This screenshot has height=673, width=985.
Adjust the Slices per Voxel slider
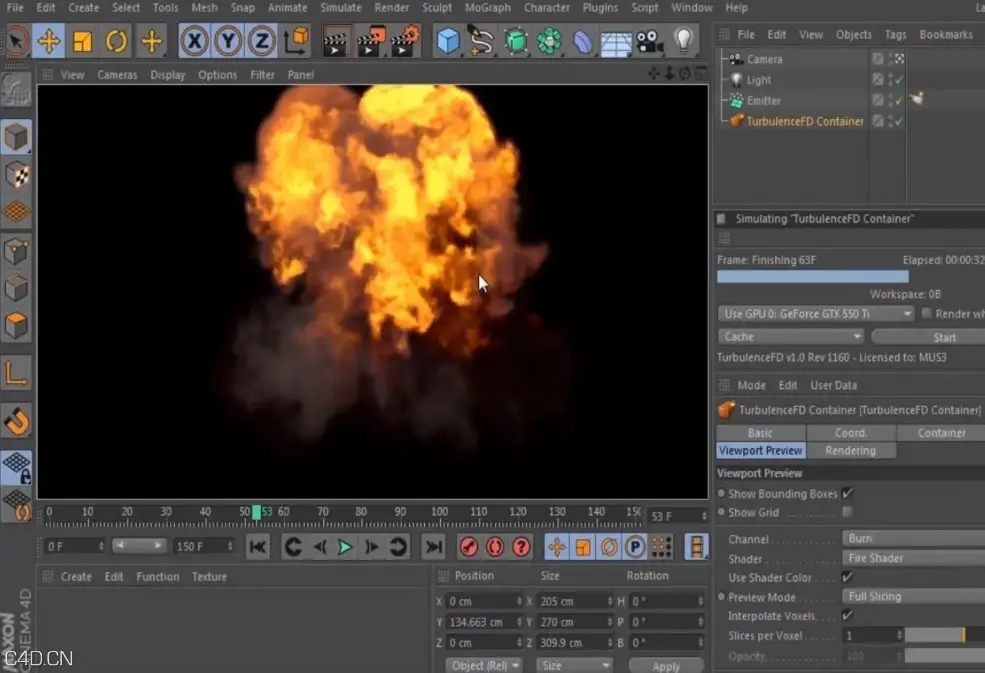tap(945, 635)
